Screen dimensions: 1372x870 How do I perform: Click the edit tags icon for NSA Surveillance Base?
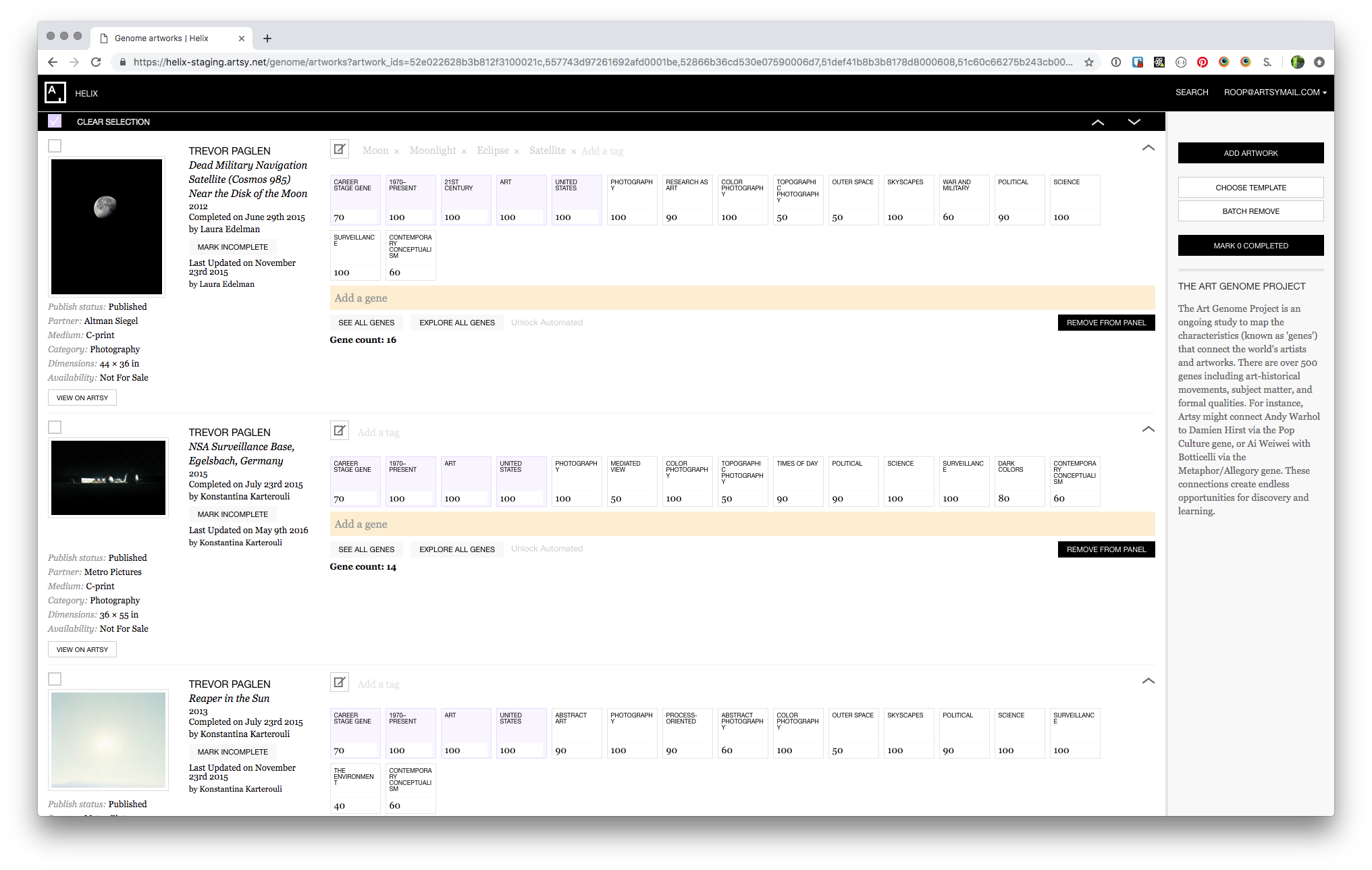[340, 430]
